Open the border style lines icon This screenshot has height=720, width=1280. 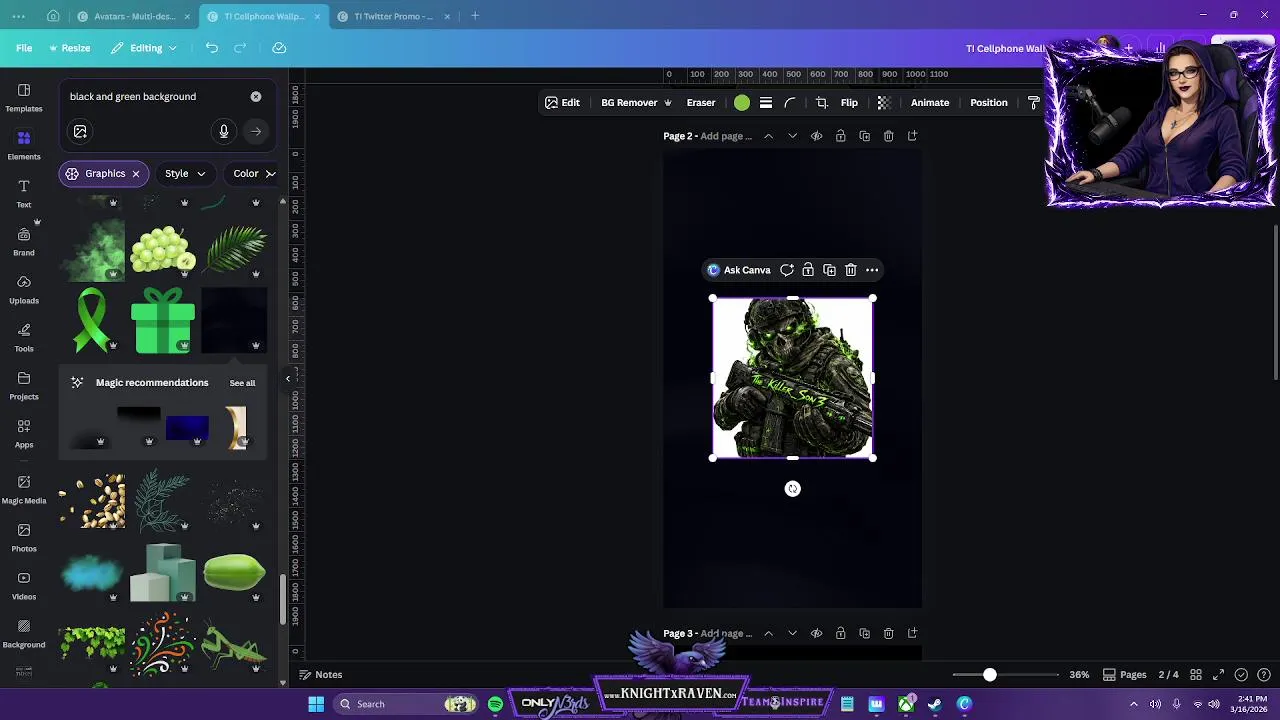click(x=766, y=103)
